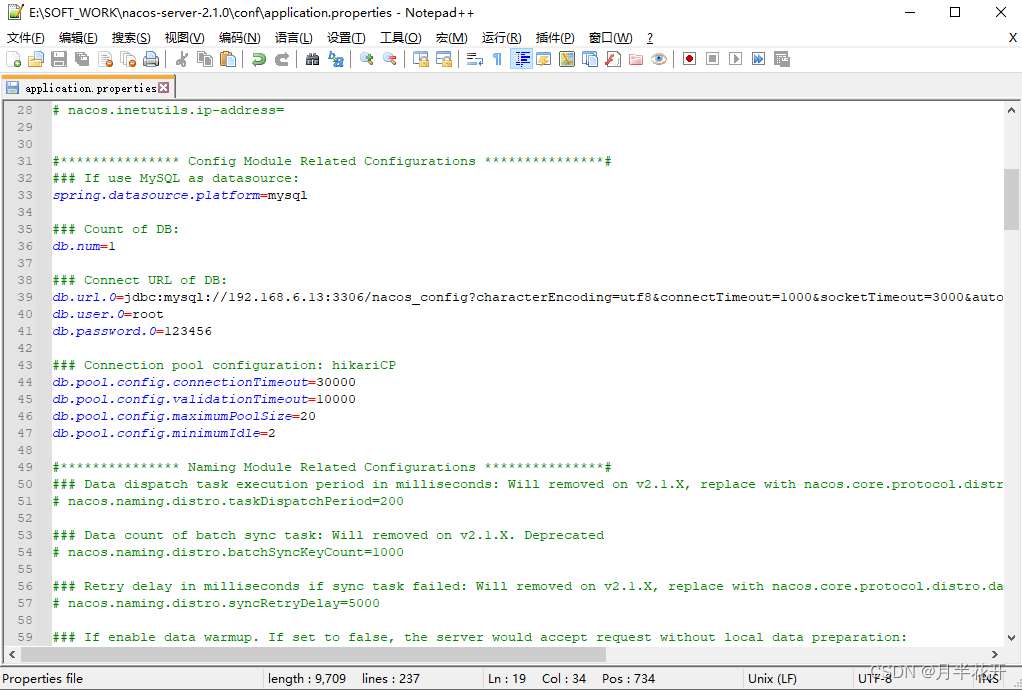
Task: Open the 编辑(E) menu
Action: [78, 38]
